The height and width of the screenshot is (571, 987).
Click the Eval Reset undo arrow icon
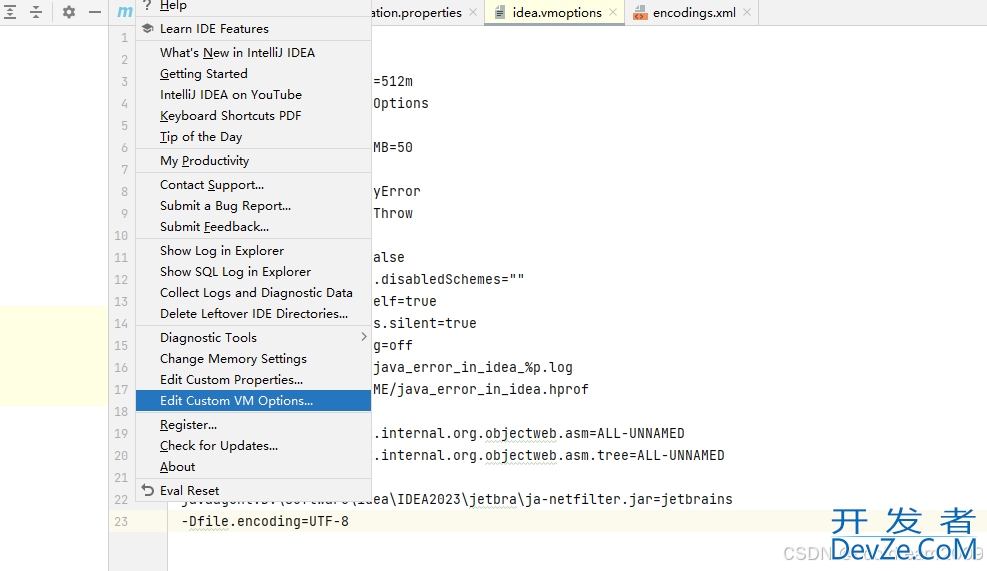(x=147, y=491)
